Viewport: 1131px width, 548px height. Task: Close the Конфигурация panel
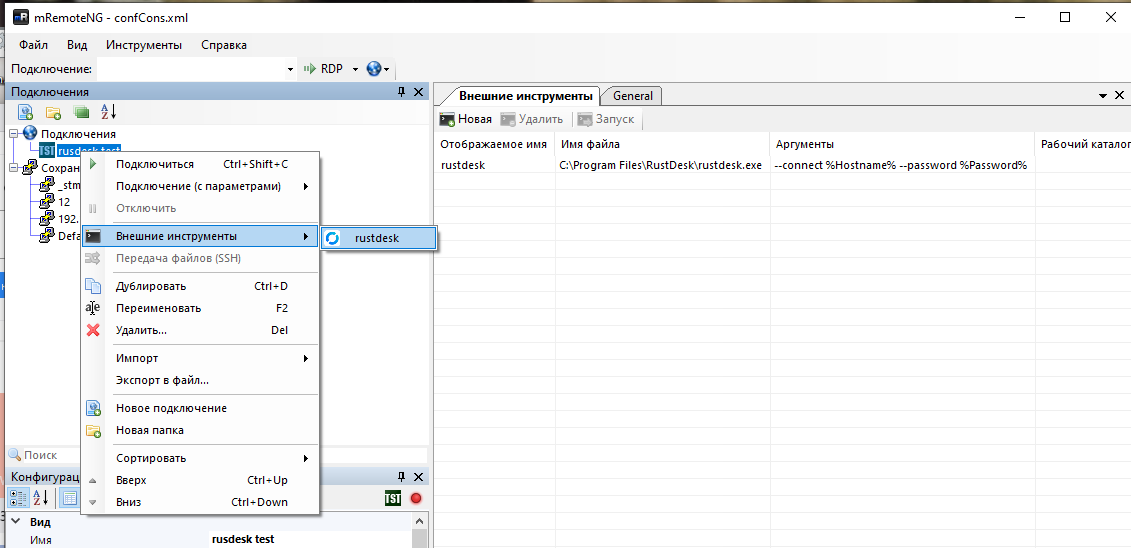tap(418, 477)
